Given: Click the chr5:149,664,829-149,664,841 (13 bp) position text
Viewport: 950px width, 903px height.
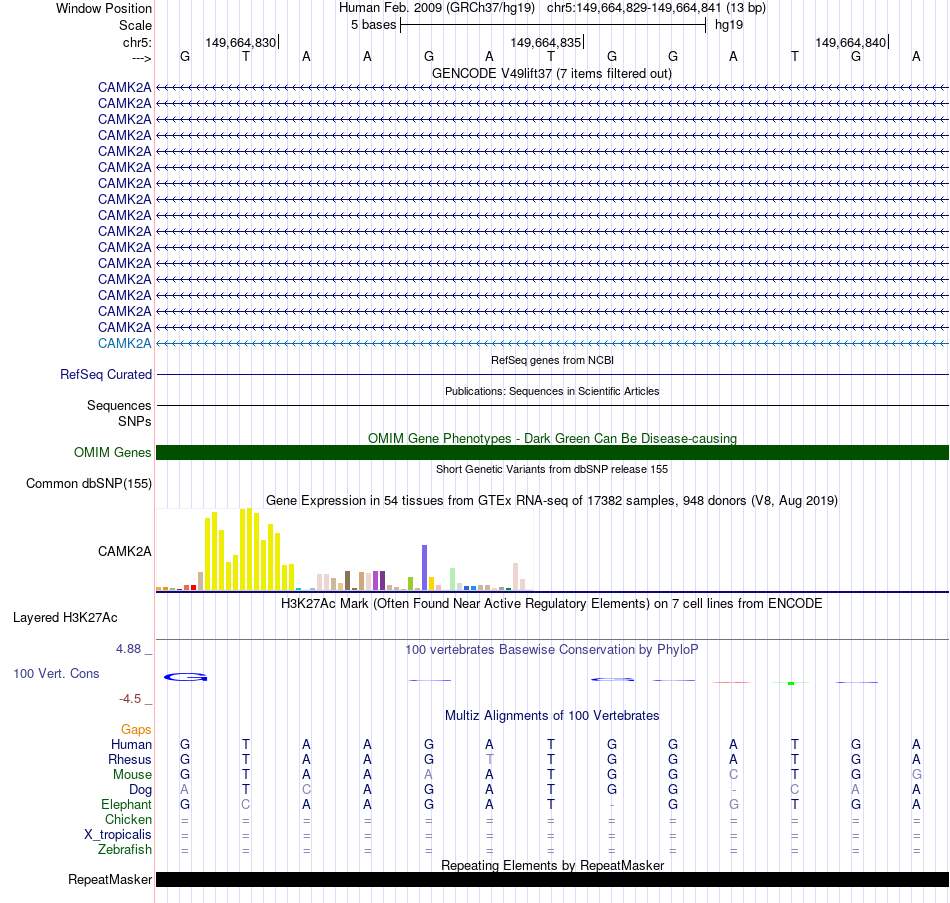Looking at the screenshot, I should click(x=656, y=8).
